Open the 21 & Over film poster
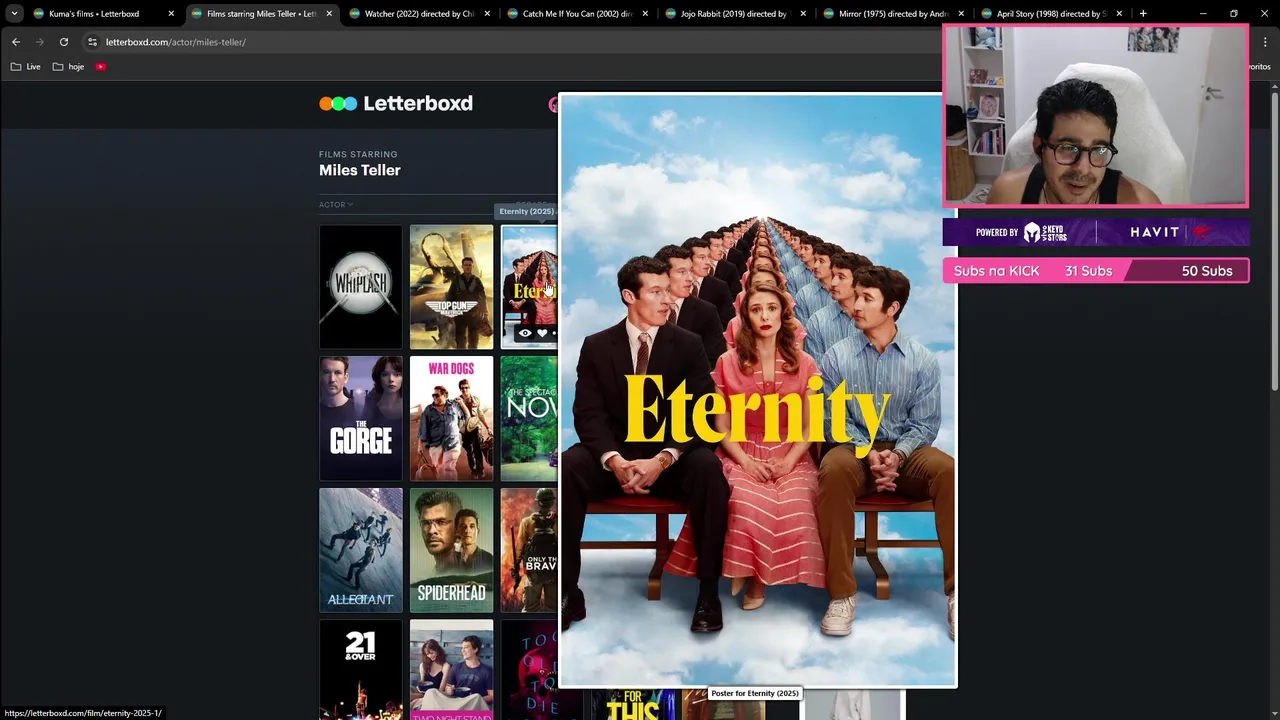 [360, 669]
